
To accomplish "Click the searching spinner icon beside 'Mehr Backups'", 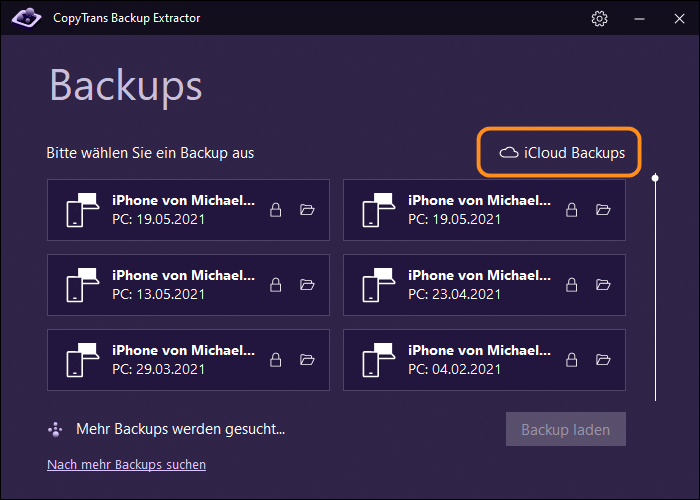I will [x=55, y=429].
